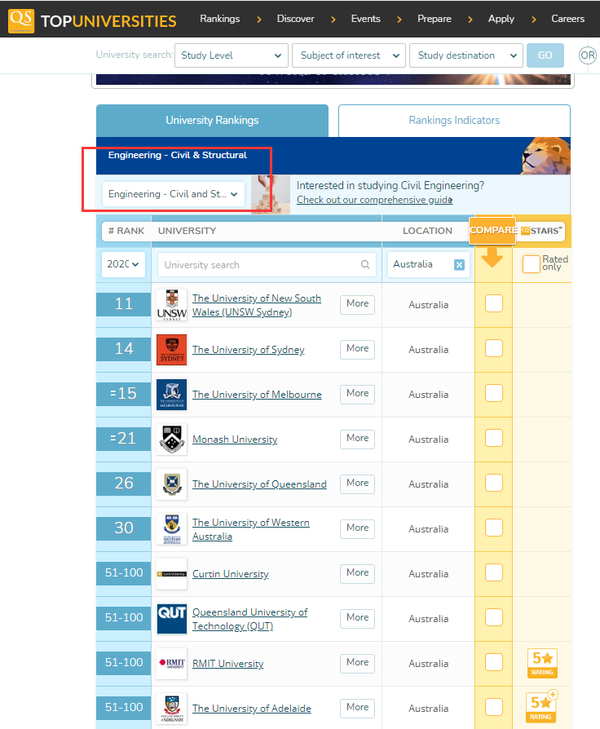Click the LOCATION column header
The image size is (600, 729).
pyautogui.click(x=427, y=231)
